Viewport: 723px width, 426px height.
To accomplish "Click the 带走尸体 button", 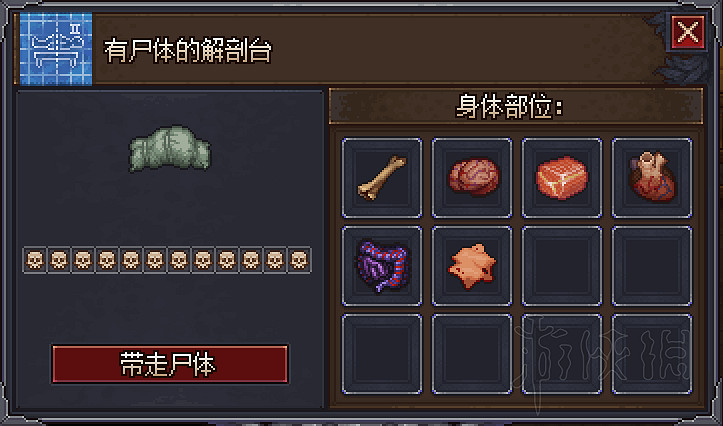I will 170,364.
